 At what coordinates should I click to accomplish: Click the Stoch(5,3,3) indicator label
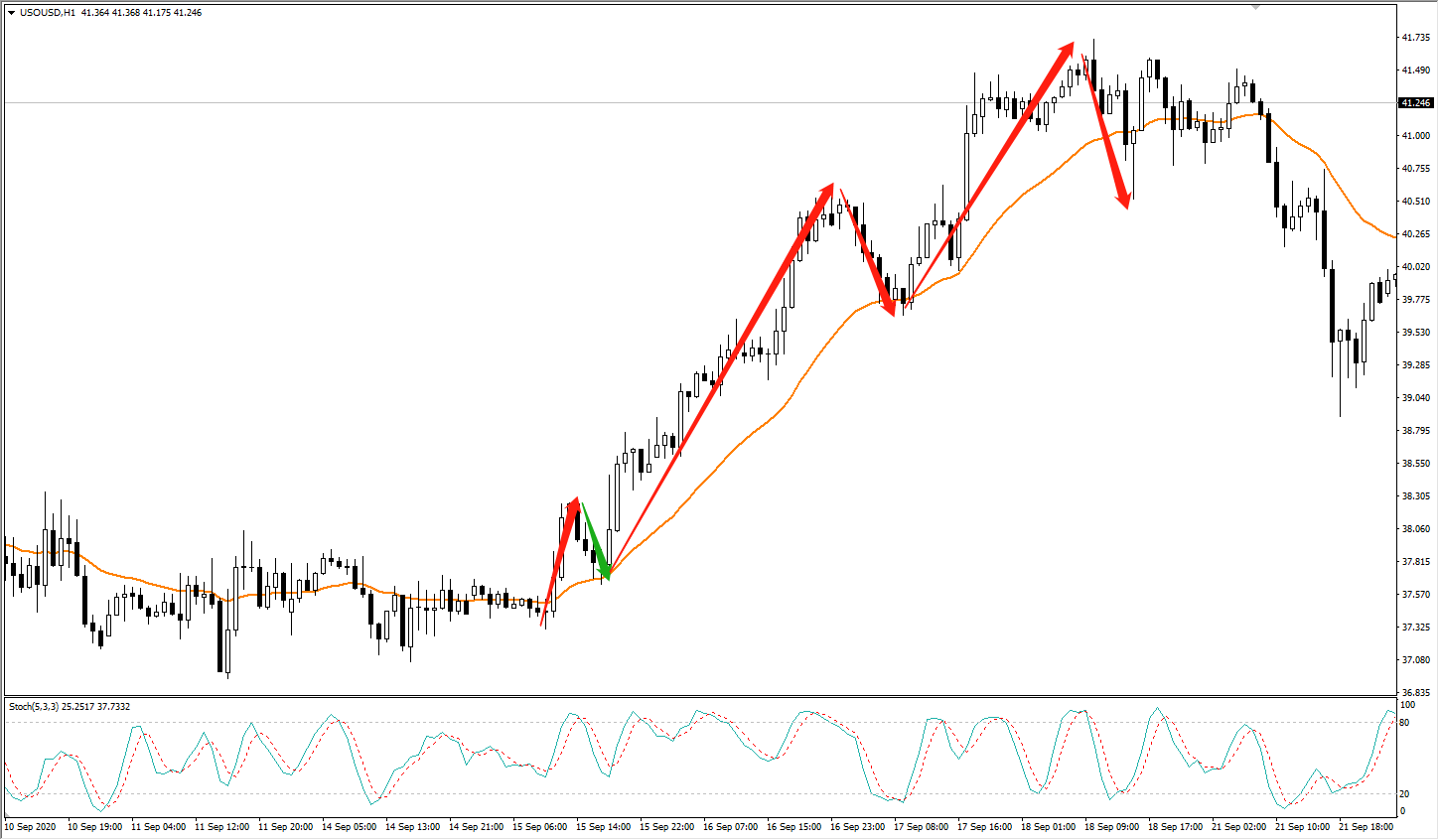tap(34, 707)
